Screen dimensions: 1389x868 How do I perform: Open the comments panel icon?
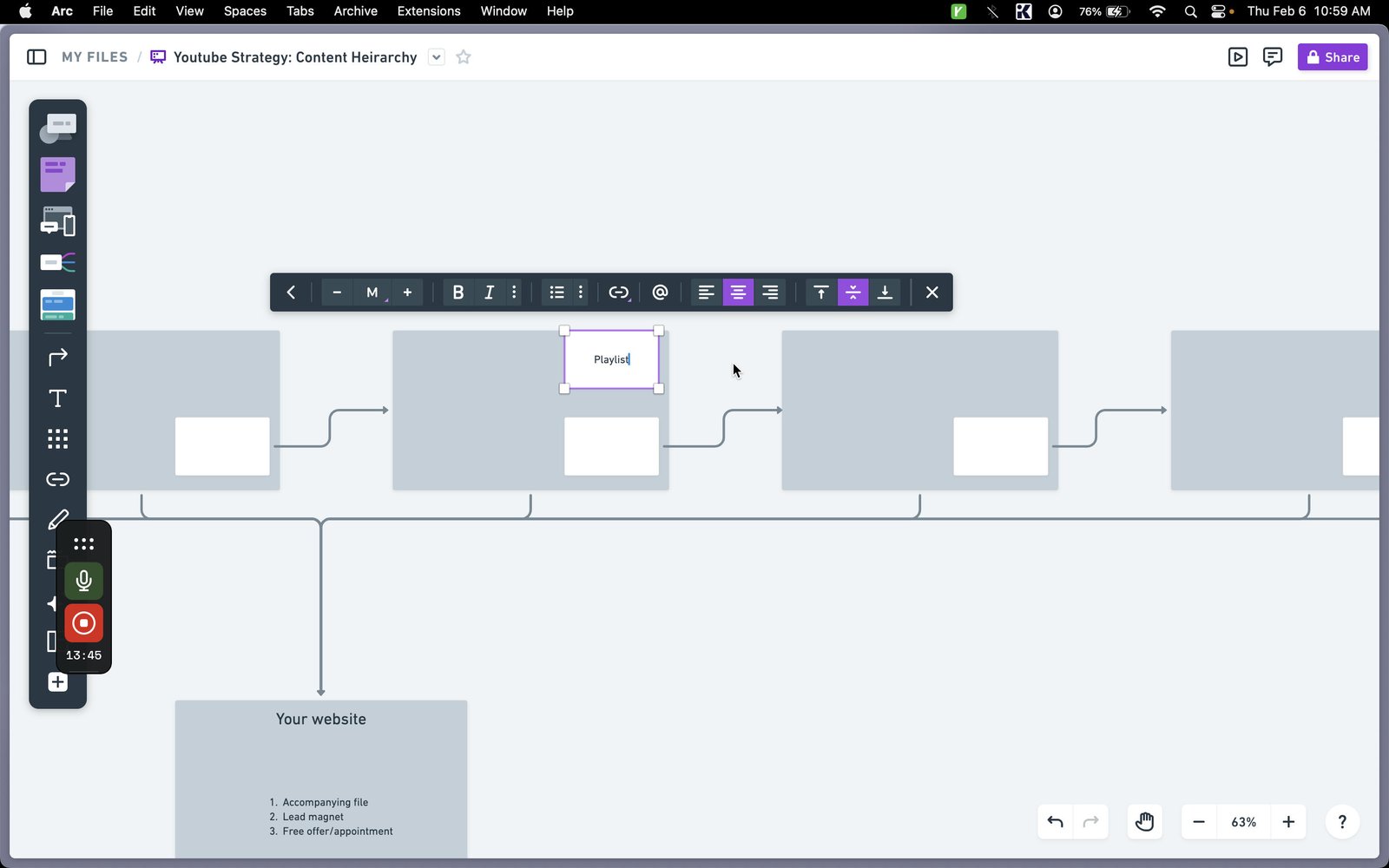1273,57
